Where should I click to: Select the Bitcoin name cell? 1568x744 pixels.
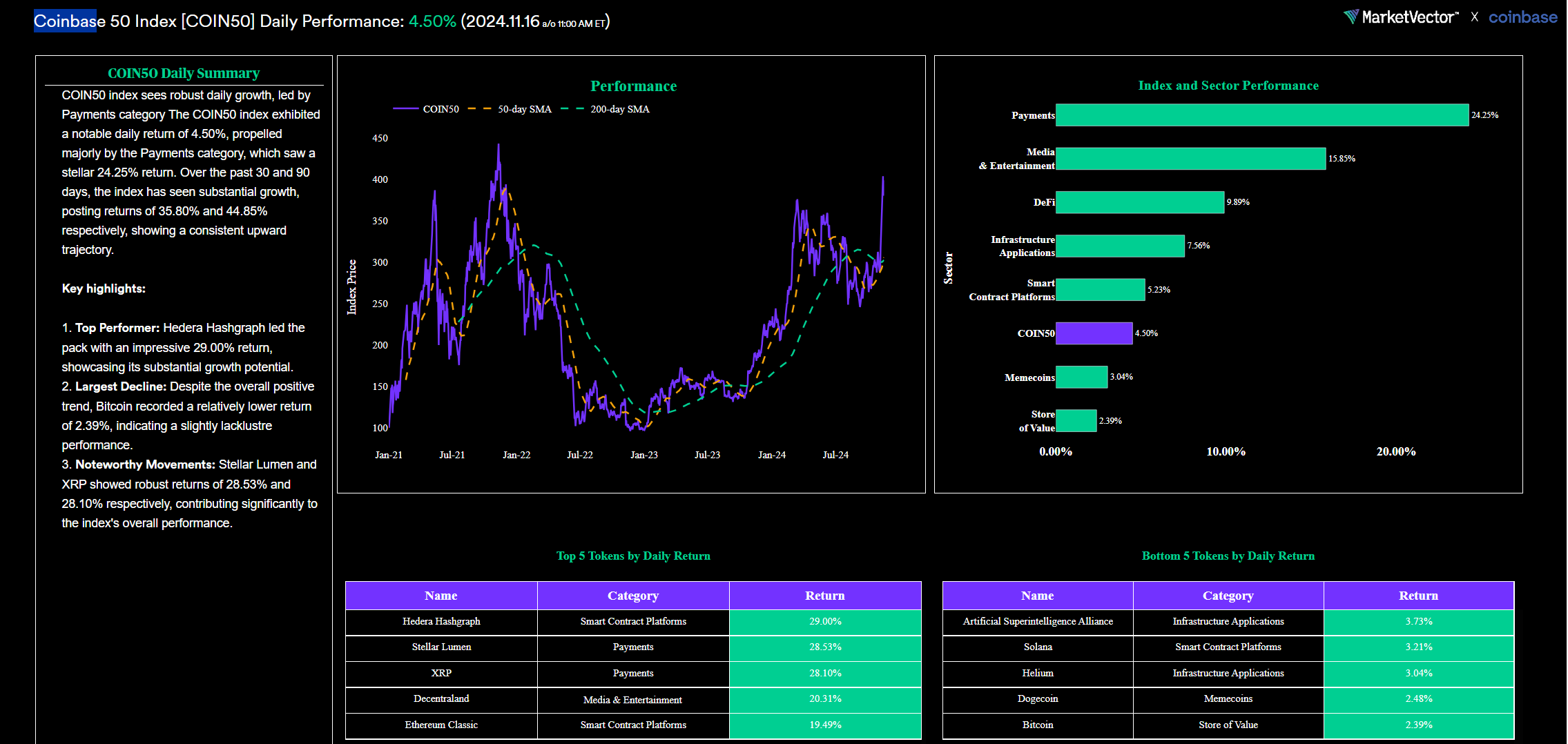click(x=1038, y=725)
